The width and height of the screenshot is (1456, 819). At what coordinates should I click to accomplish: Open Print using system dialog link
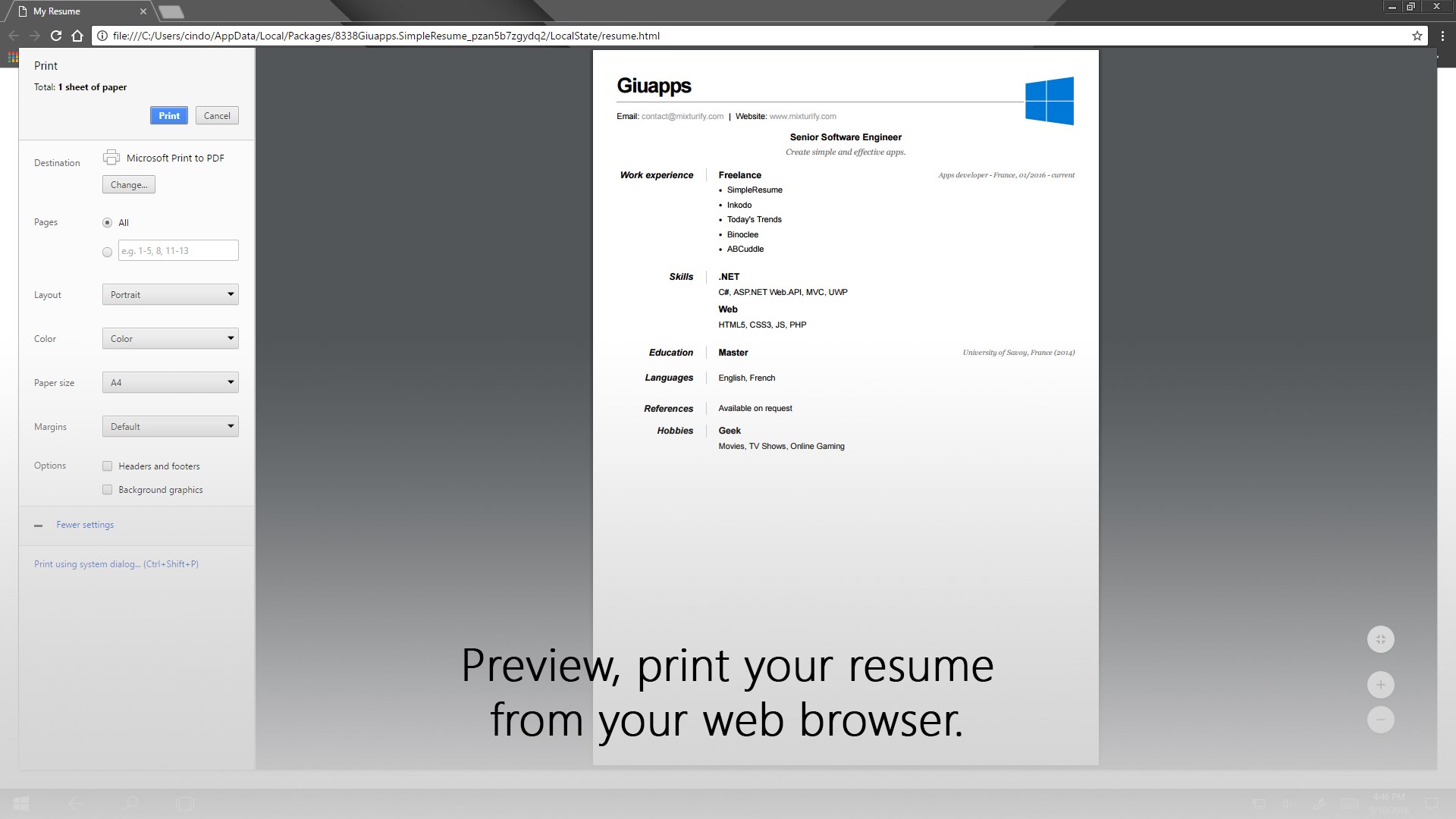pos(116,564)
